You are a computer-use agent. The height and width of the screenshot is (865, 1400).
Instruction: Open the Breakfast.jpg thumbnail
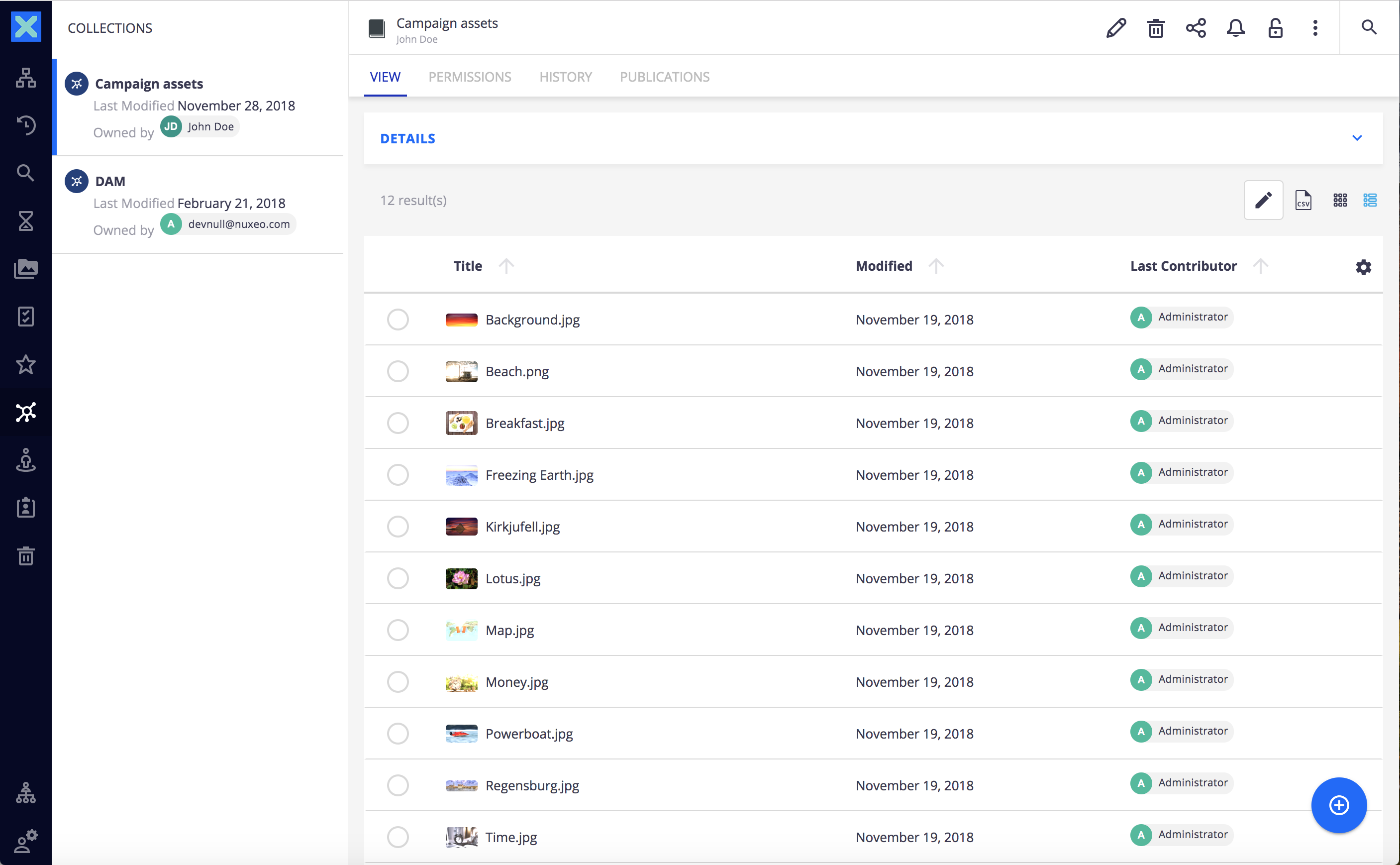(x=461, y=423)
